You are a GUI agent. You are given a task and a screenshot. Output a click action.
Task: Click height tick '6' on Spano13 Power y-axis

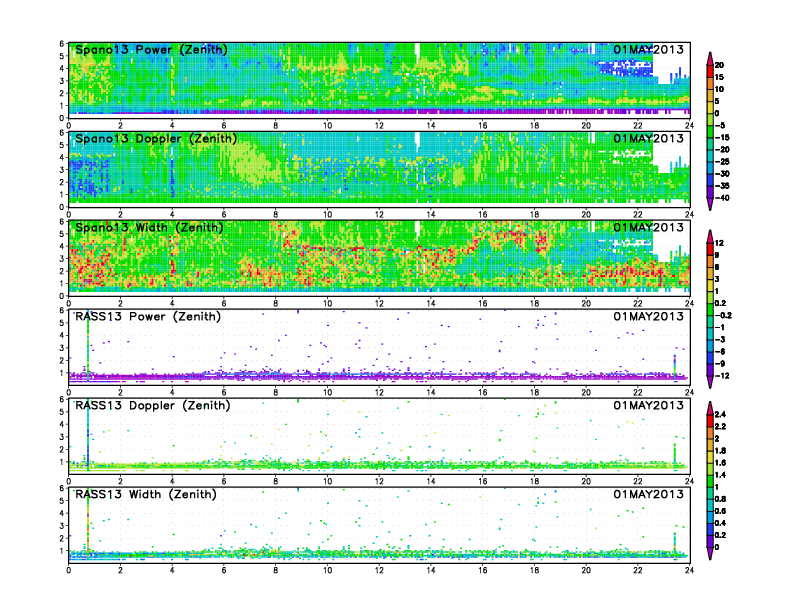coord(62,43)
